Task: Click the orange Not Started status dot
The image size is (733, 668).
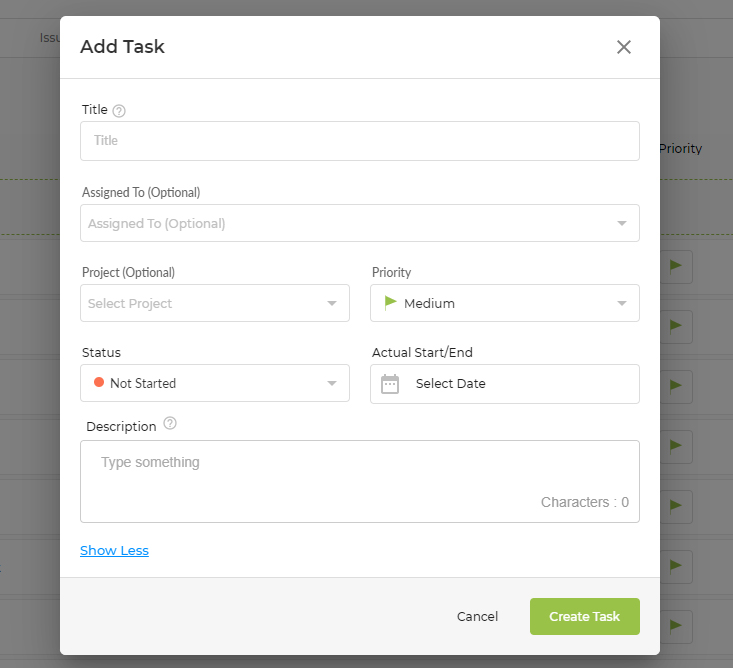Action: 99,382
